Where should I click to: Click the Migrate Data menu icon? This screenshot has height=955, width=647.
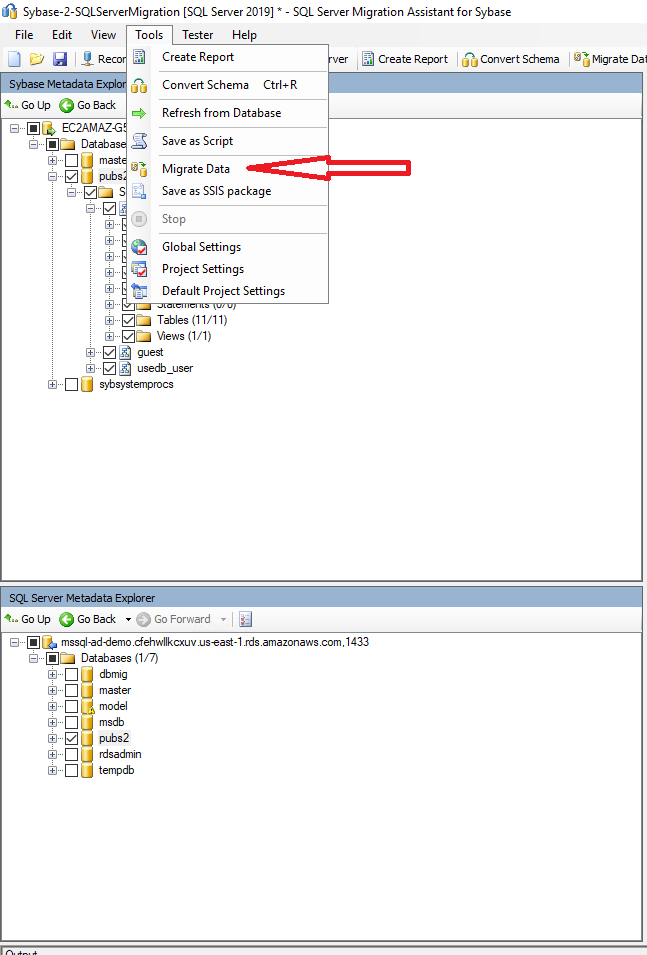pyautogui.click(x=140, y=169)
